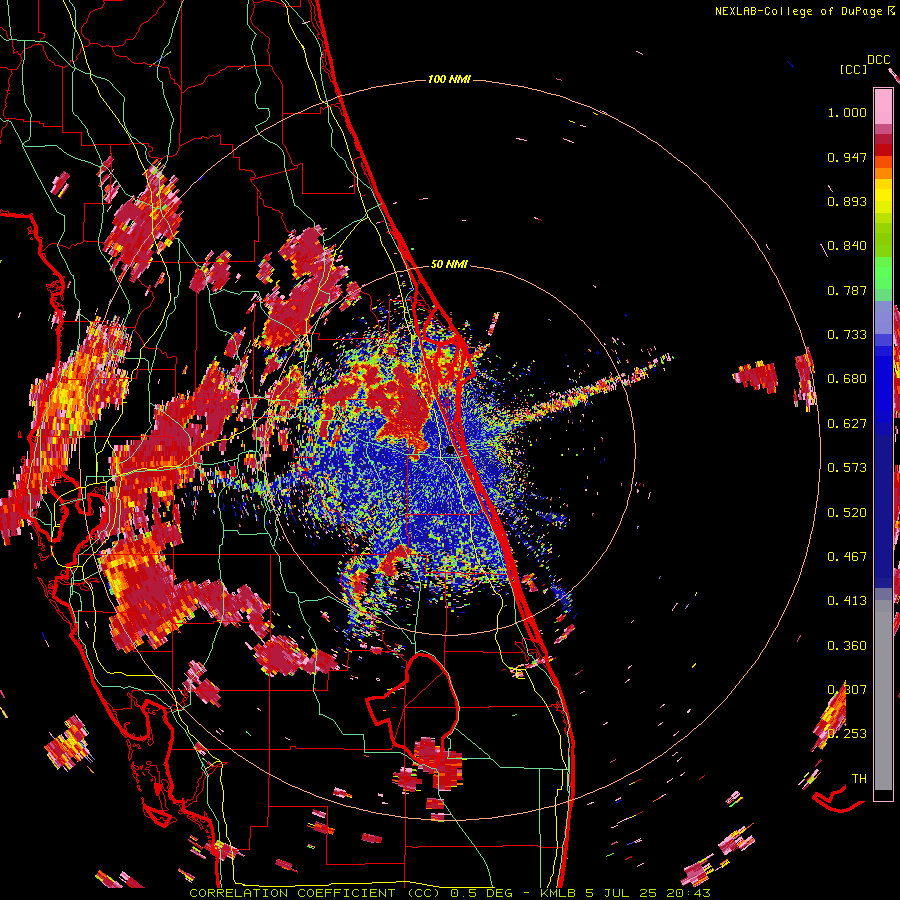The height and width of the screenshot is (900, 900).
Task: Pick the yellow segment of the color bar
Action: [883, 196]
